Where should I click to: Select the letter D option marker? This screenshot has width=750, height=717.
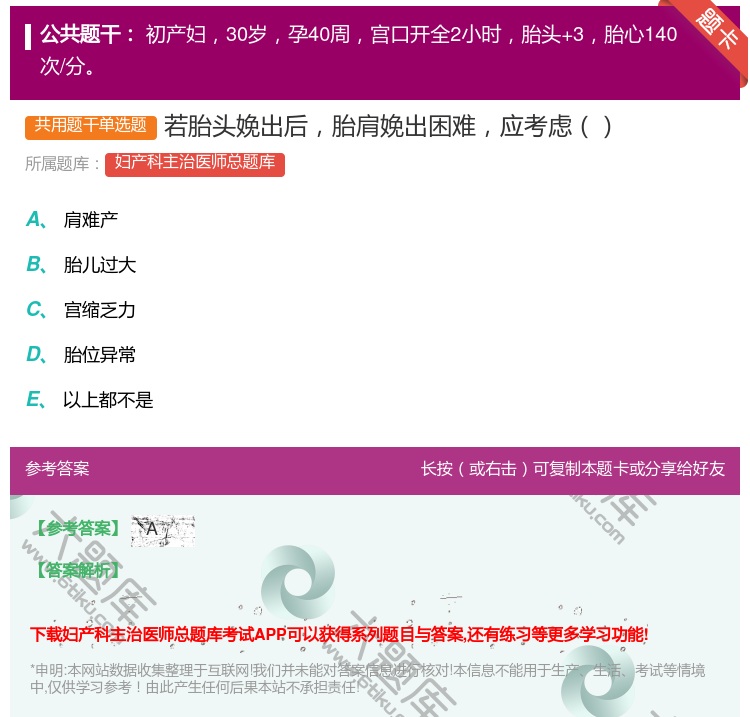tap(34, 355)
